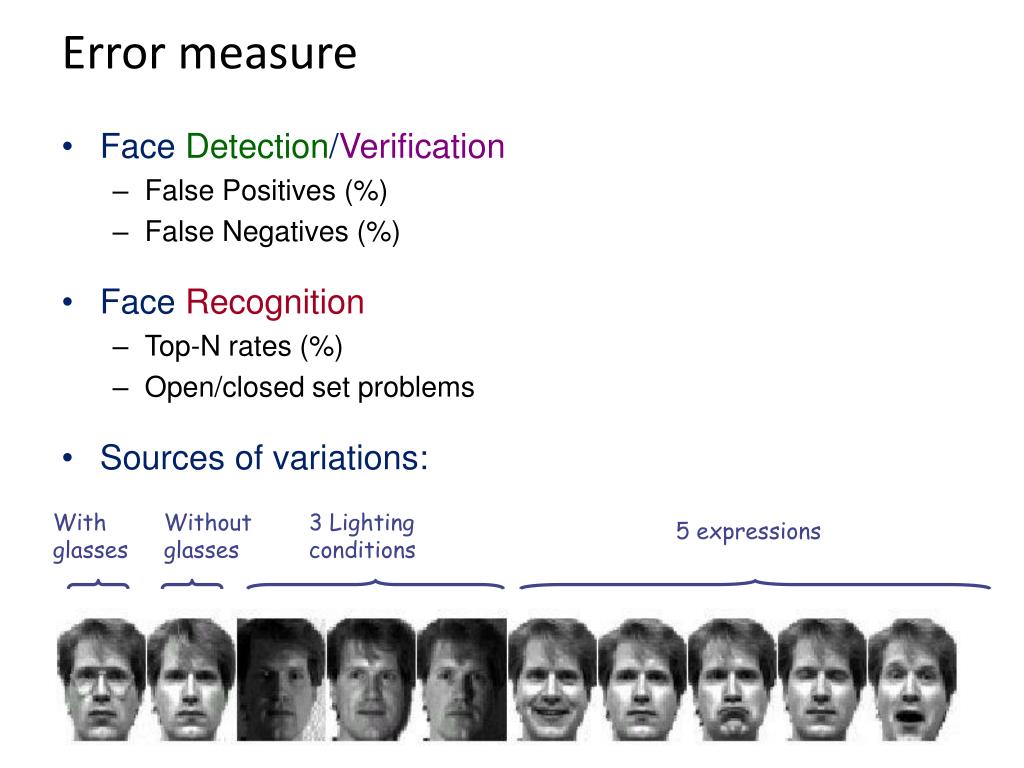This screenshot has height=768, width=1024.
Task: Select the purple word 'Verification'
Action: coord(421,146)
